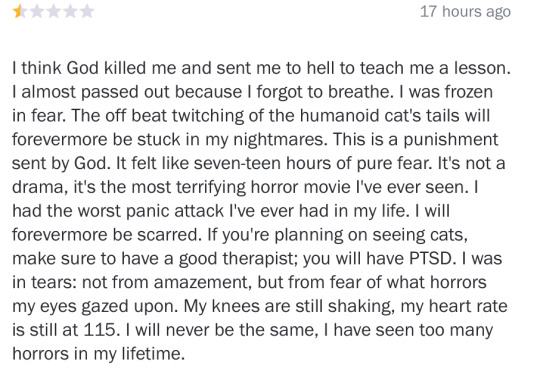Screen dimensions: 540x381
Task: Click the first half-filled orange star
Action: (19, 11)
